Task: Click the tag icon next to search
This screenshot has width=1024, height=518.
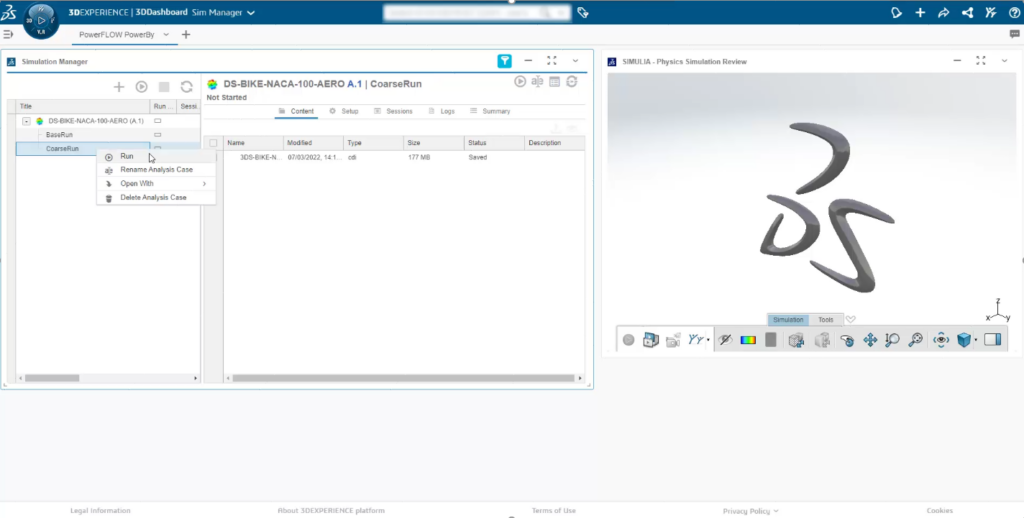Action: point(583,13)
